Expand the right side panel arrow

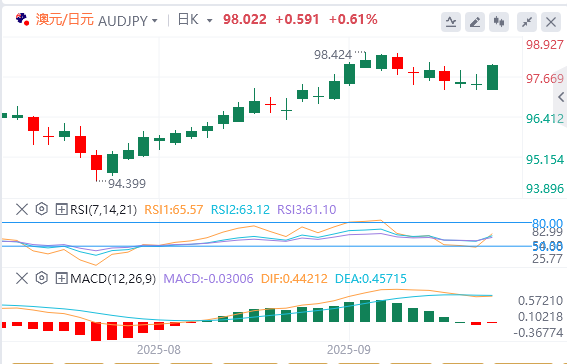[x=561, y=97]
